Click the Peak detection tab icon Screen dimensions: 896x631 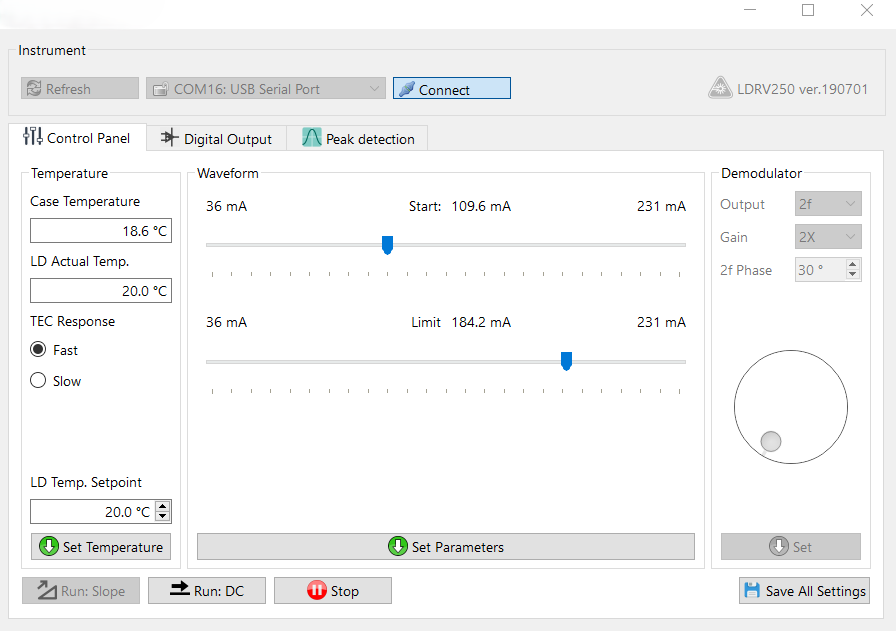(312, 138)
